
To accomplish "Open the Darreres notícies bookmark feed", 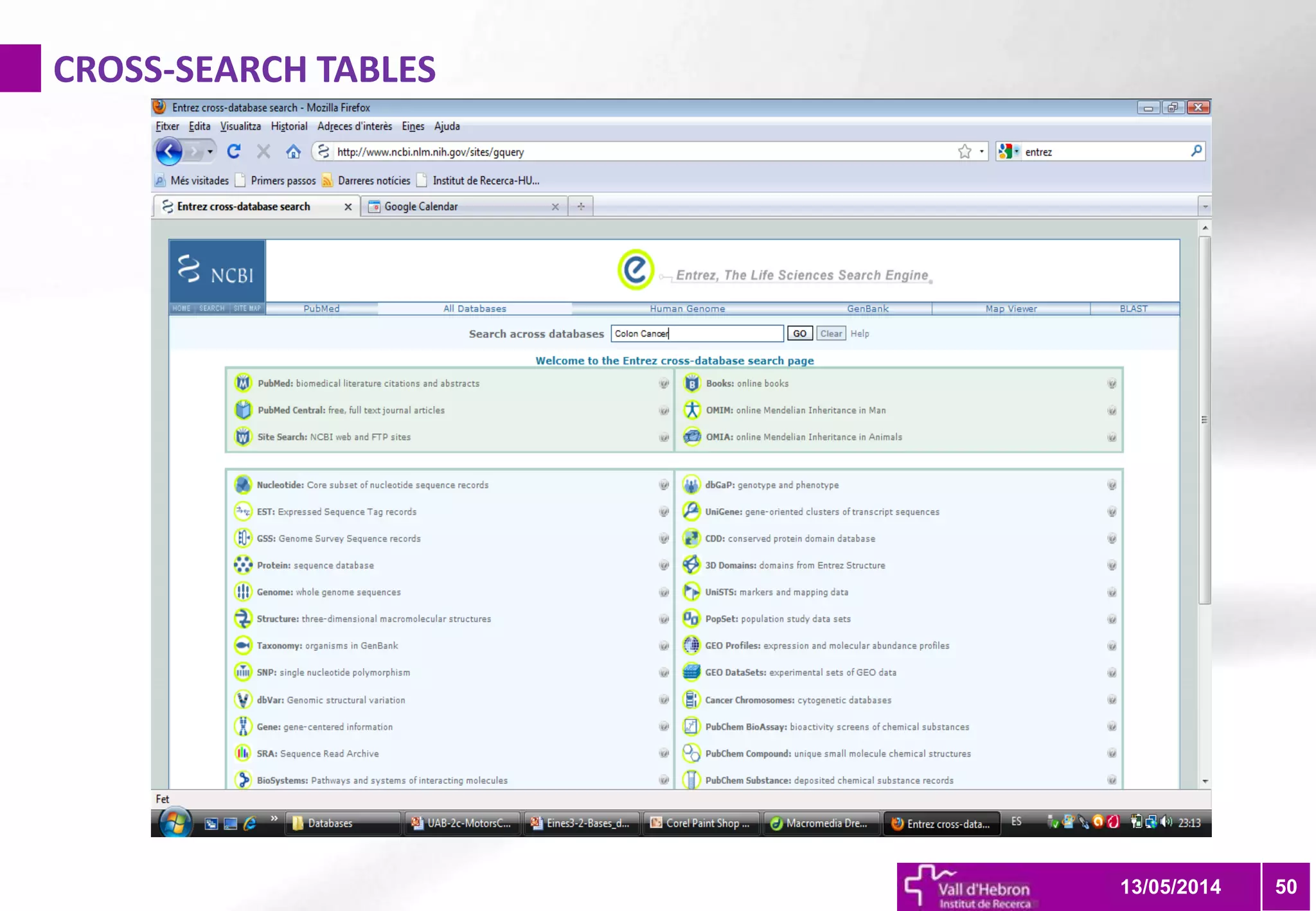I will pyautogui.click(x=366, y=181).
